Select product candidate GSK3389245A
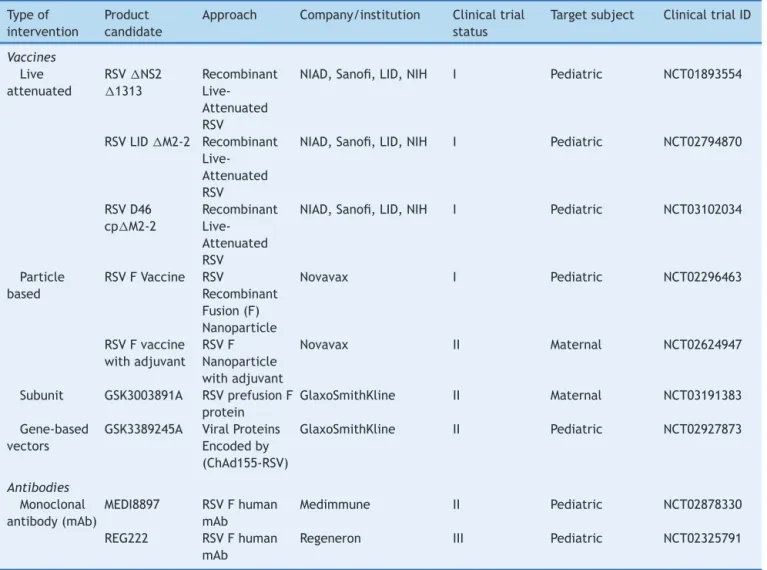The height and width of the screenshot is (570, 767). 143,429
